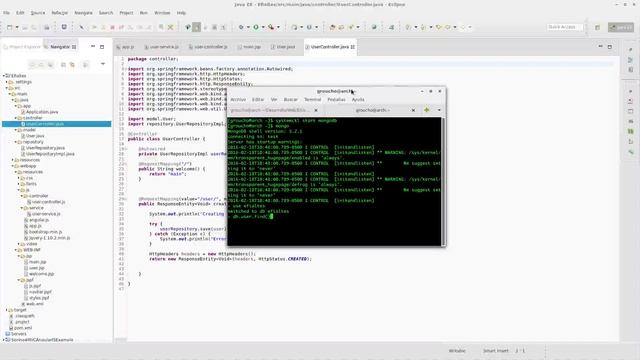Select UserRepository.java in the tree
The width and height of the screenshot is (640, 360).
coord(42,148)
